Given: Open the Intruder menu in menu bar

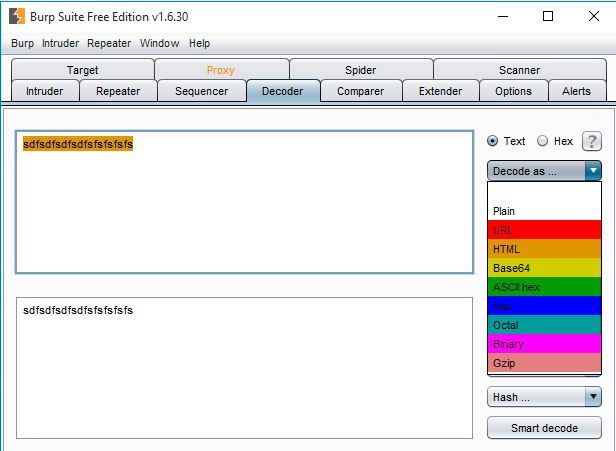Looking at the screenshot, I should tap(60, 43).
